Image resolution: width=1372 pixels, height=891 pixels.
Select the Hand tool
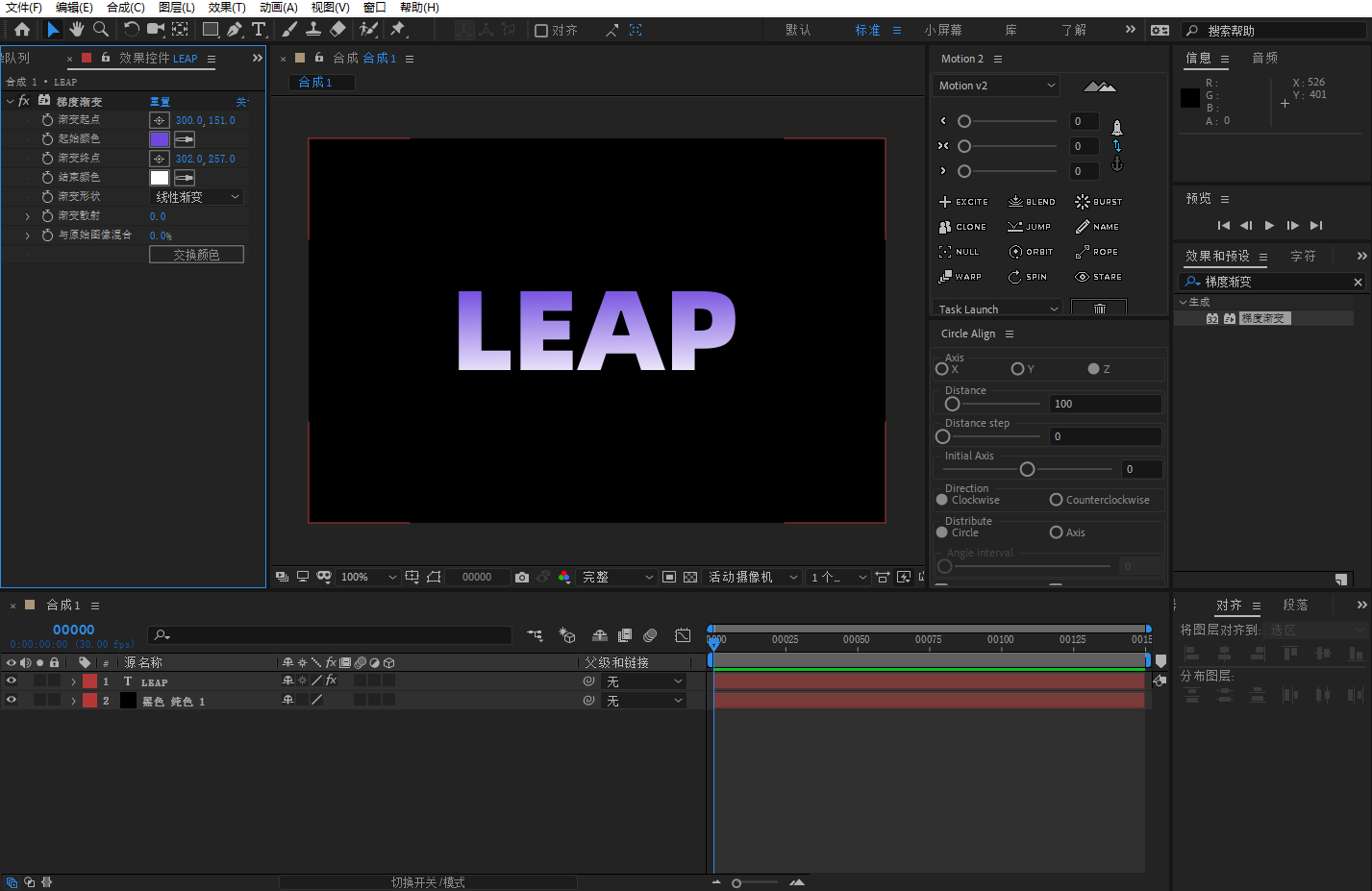(77, 30)
